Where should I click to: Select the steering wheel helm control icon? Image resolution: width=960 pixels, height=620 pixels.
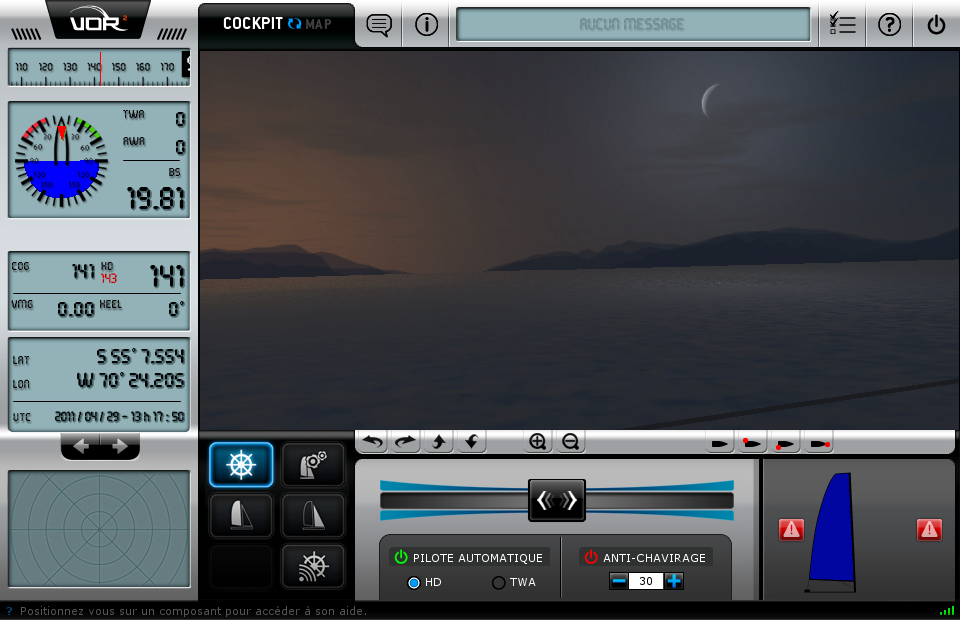click(x=241, y=465)
